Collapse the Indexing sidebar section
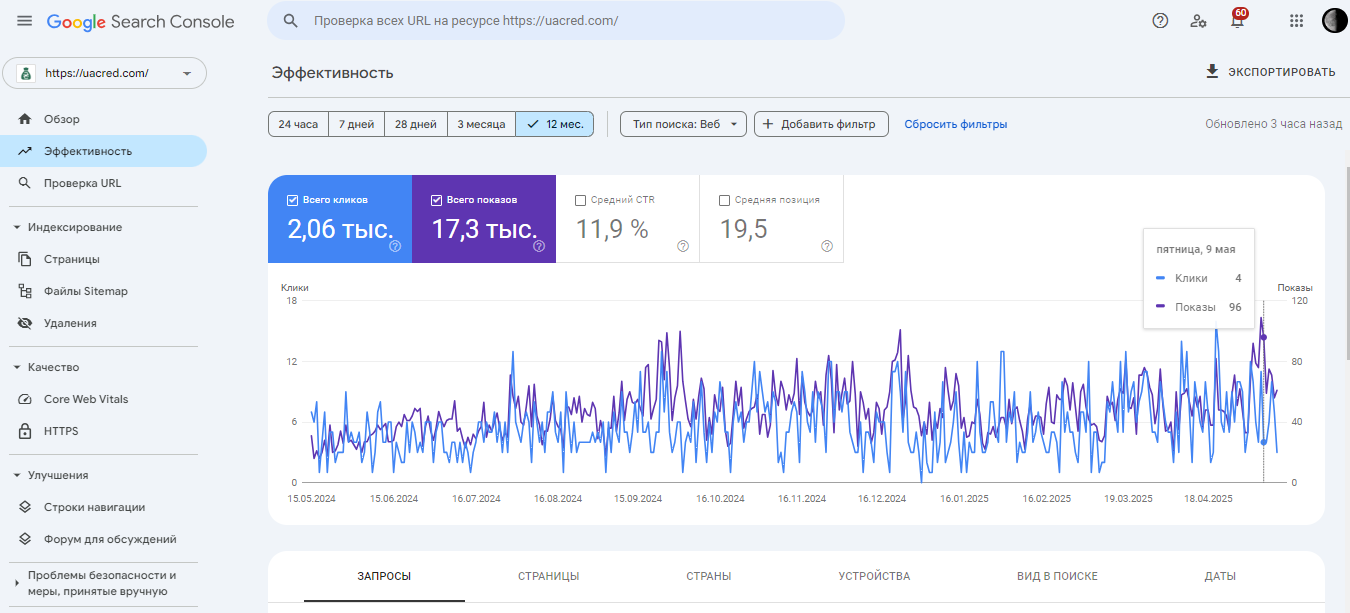1350x613 pixels. point(17,227)
